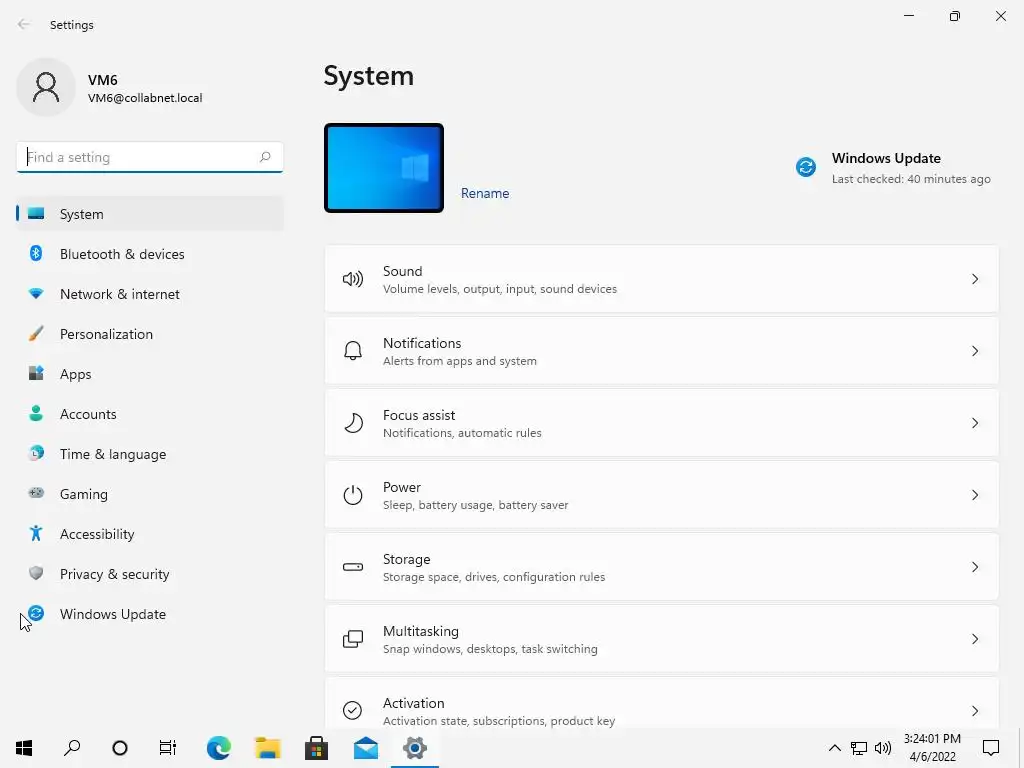Expand the Storage row chevron

pos(974,567)
